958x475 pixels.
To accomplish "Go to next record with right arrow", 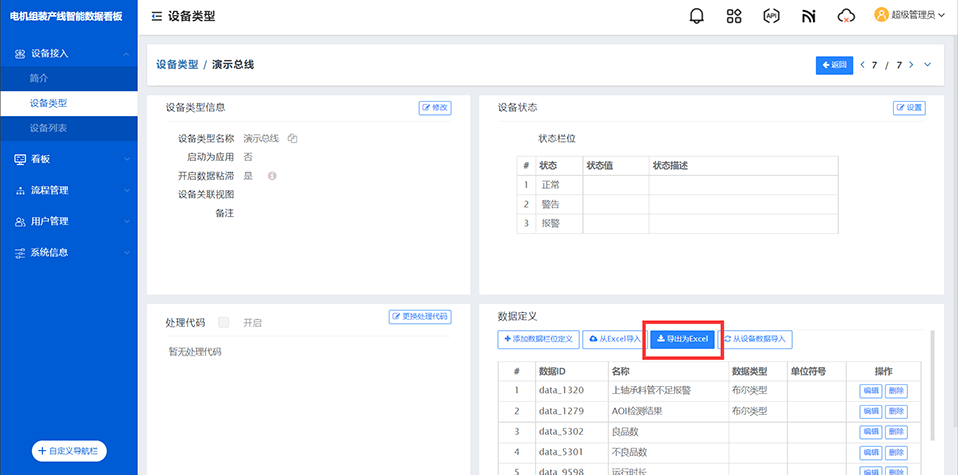I will (x=911, y=65).
